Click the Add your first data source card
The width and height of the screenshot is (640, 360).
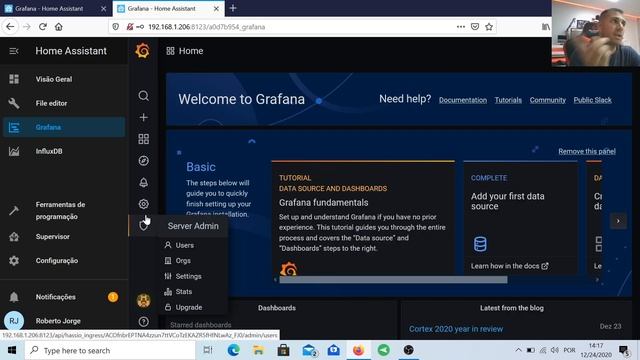(x=520, y=218)
